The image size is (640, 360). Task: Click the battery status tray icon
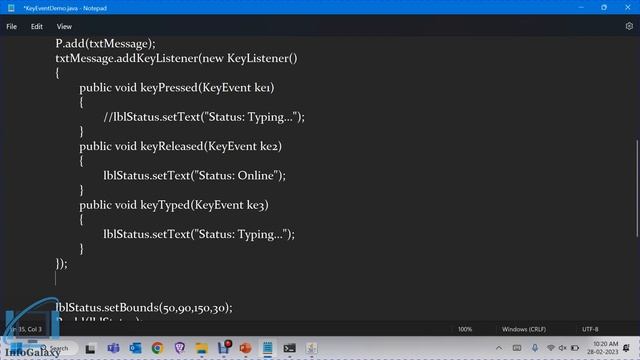575,348
